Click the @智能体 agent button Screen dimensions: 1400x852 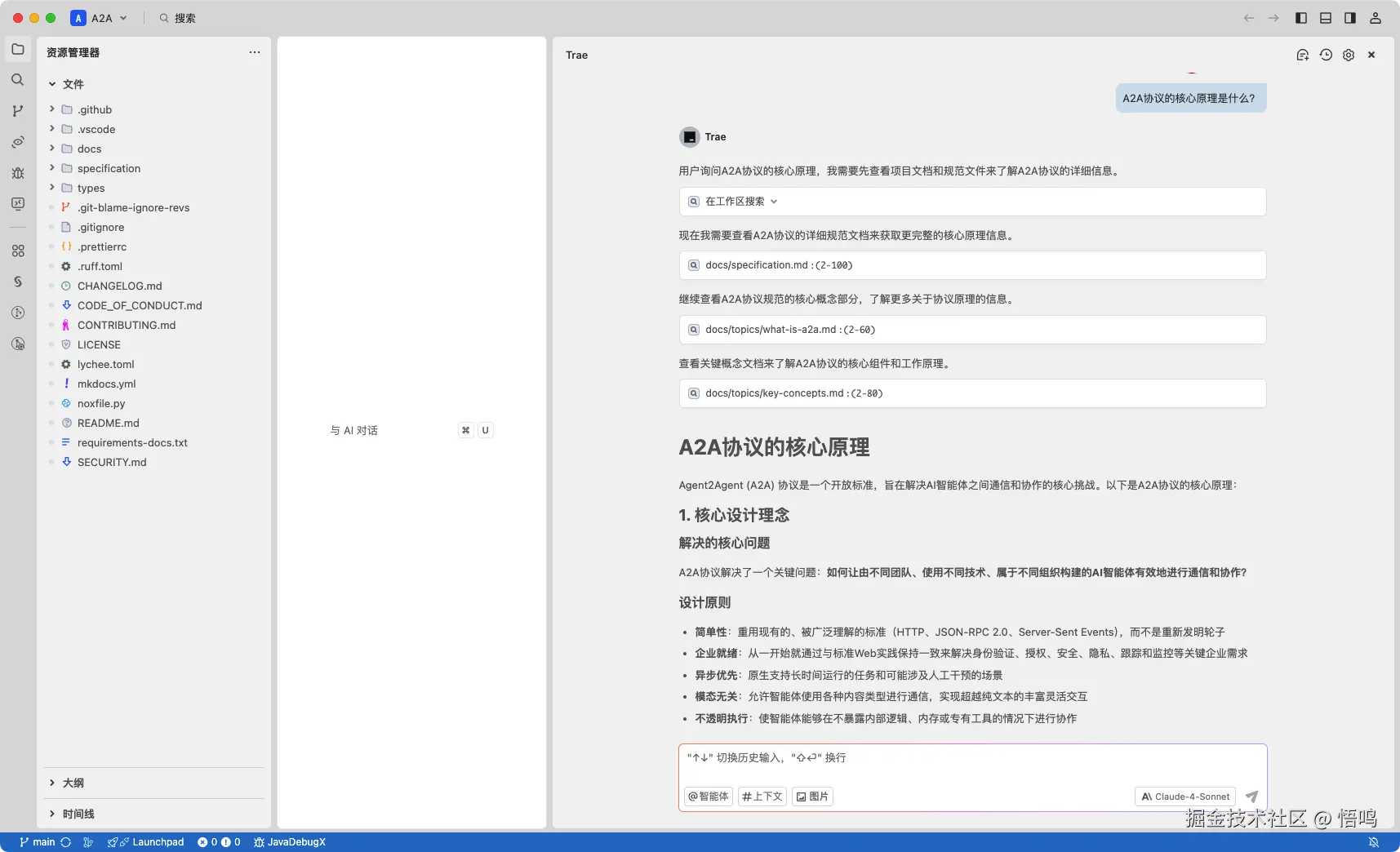point(709,797)
